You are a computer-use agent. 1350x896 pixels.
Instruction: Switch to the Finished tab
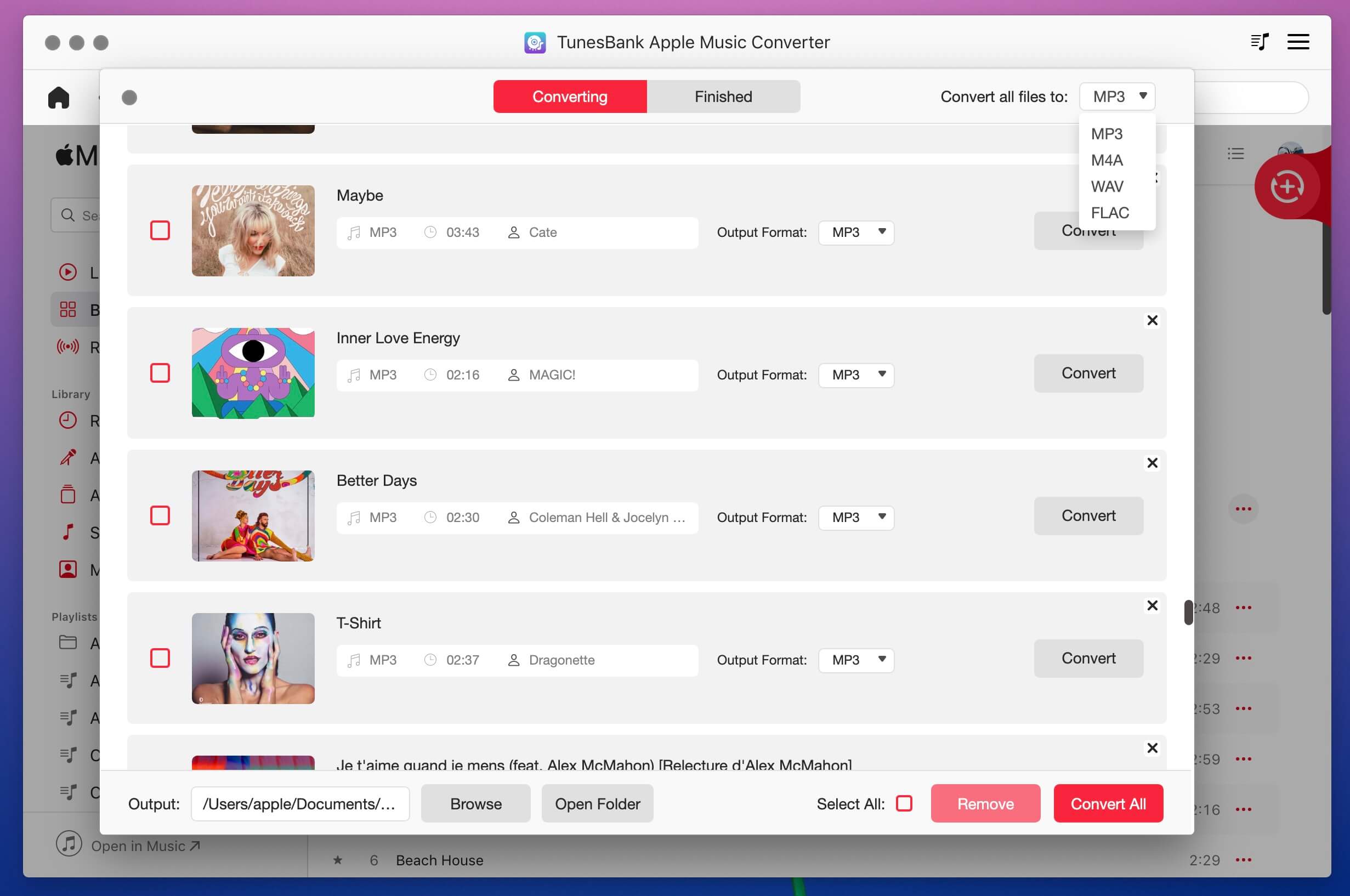coord(723,96)
